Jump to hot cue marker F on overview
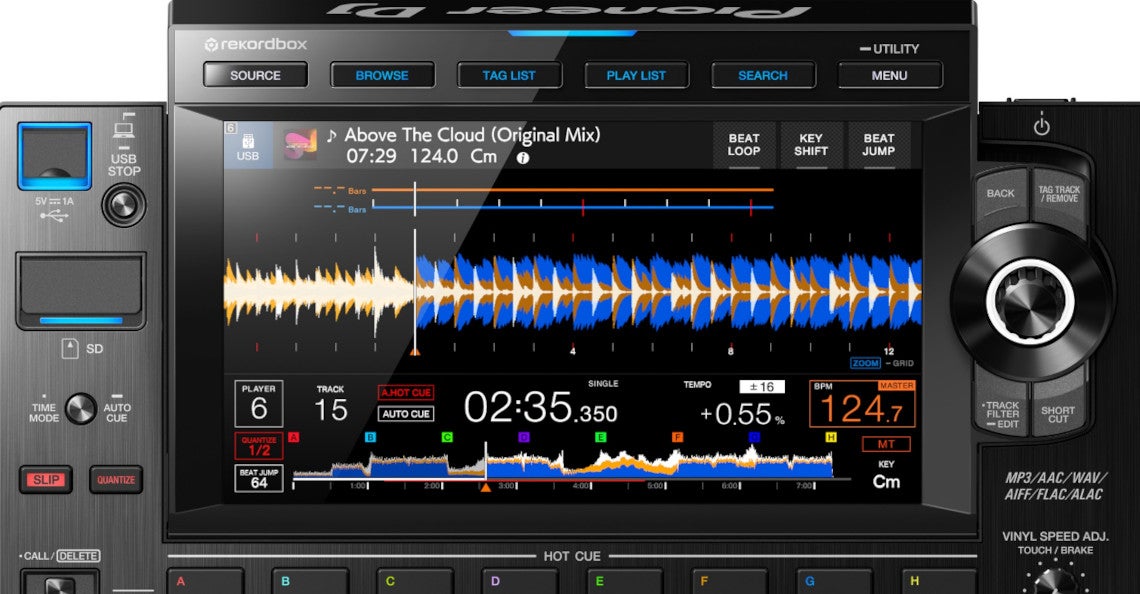This screenshot has height=594, width=1140. pyautogui.click(x=678, y=437)
